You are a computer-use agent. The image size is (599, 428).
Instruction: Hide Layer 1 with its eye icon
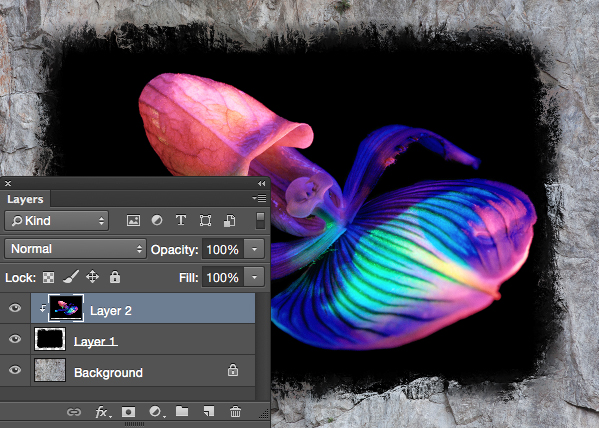point(15,339)
